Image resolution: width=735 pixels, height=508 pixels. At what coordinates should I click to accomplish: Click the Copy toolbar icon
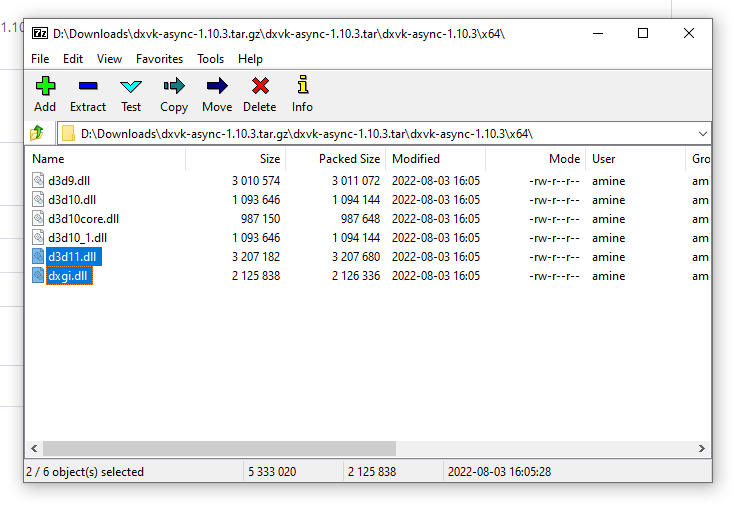point(174,87)
